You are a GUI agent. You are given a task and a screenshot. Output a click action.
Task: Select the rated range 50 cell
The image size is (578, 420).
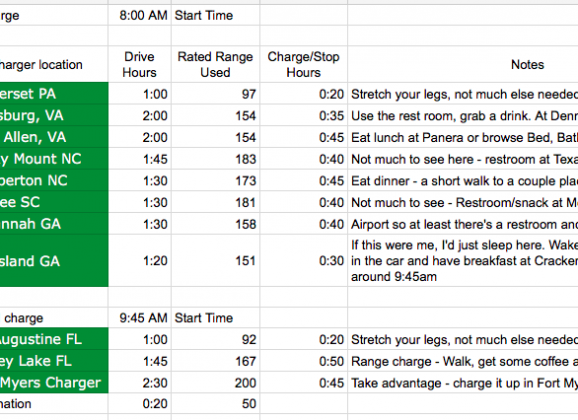215,403
